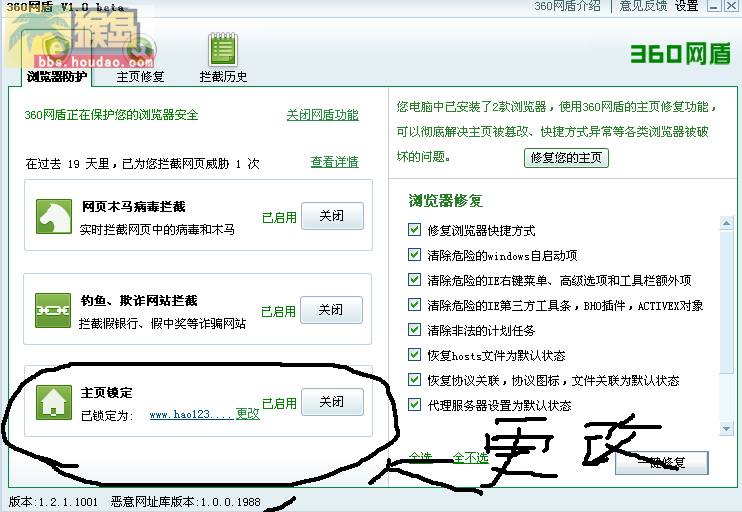Click the 已启用 status of 网页木马病毒拦截
The image size is (742, 512).
(279, 218)
